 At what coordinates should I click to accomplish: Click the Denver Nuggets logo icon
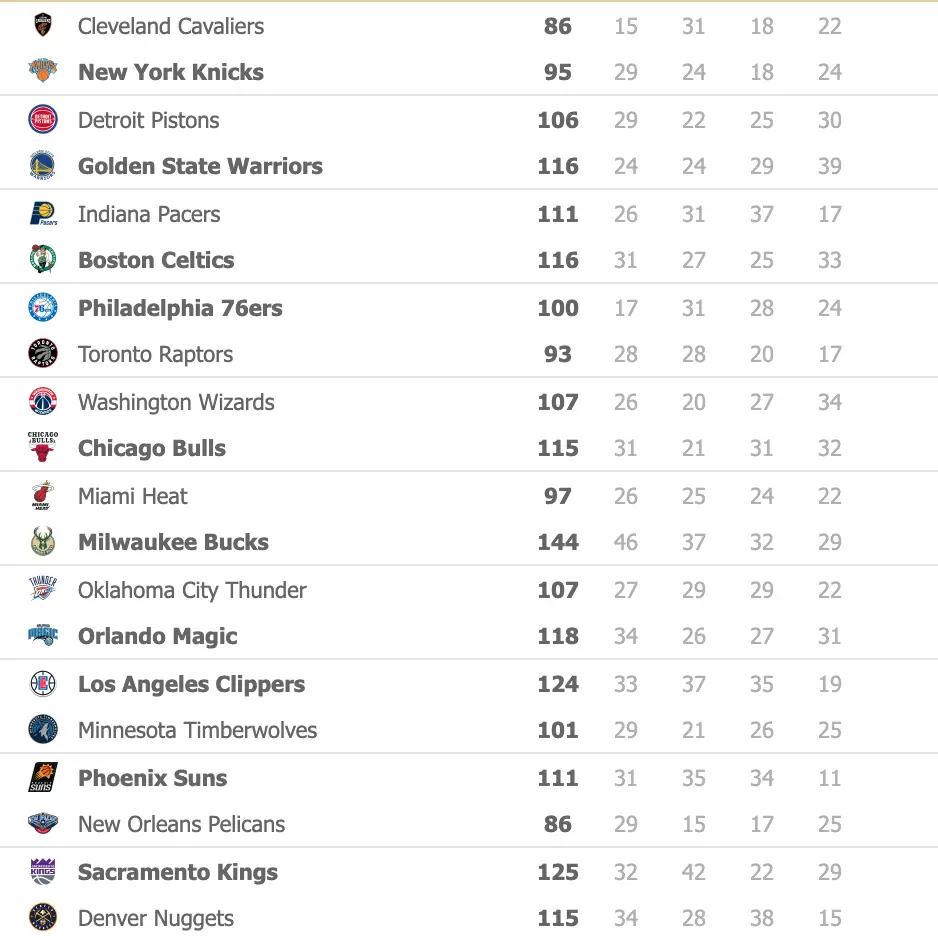tap(42, 918)
